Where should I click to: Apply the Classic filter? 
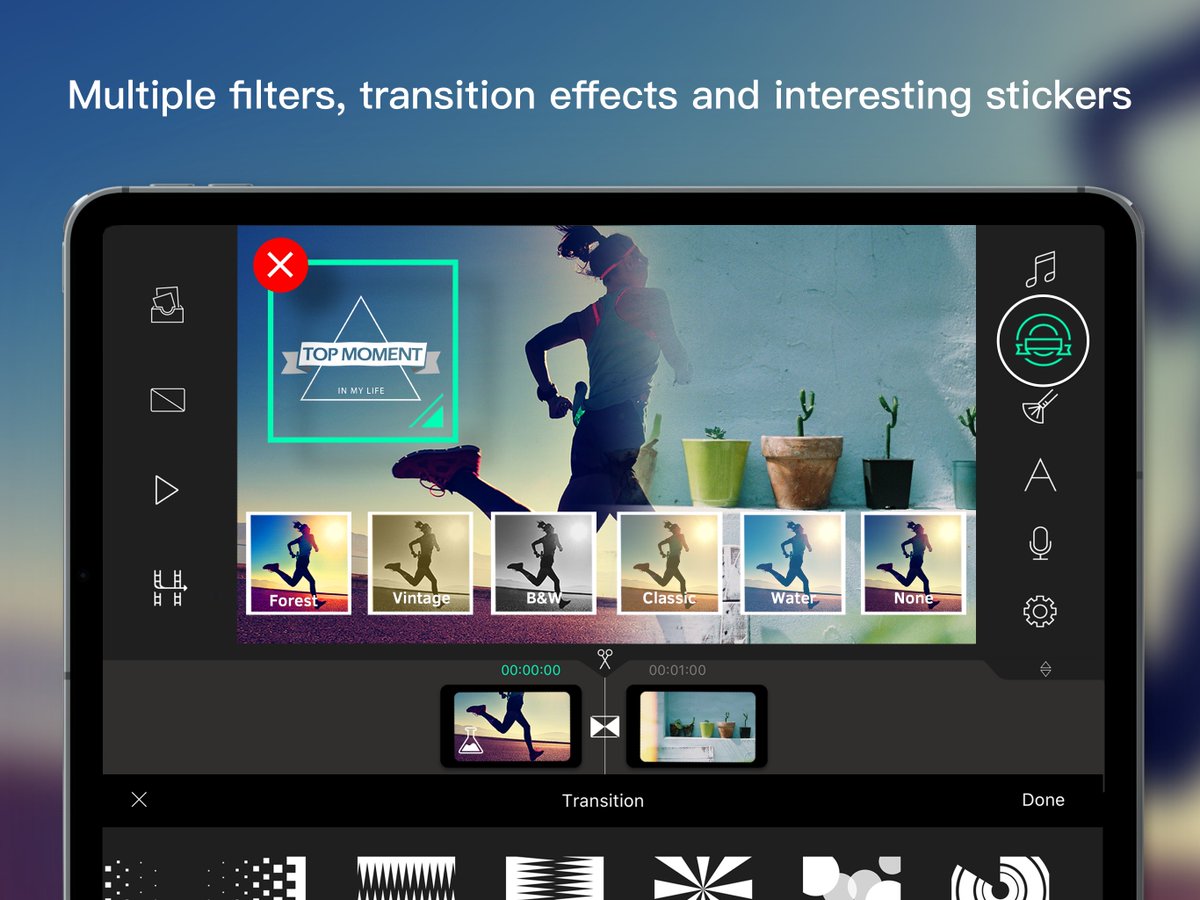[x=669, y=563]
